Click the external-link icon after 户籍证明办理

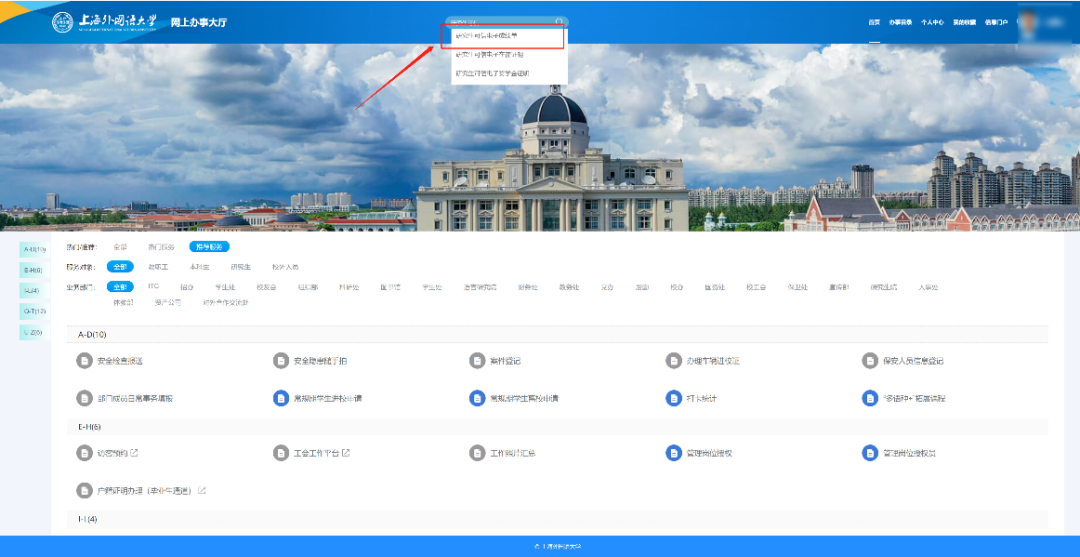pos(202,491)
